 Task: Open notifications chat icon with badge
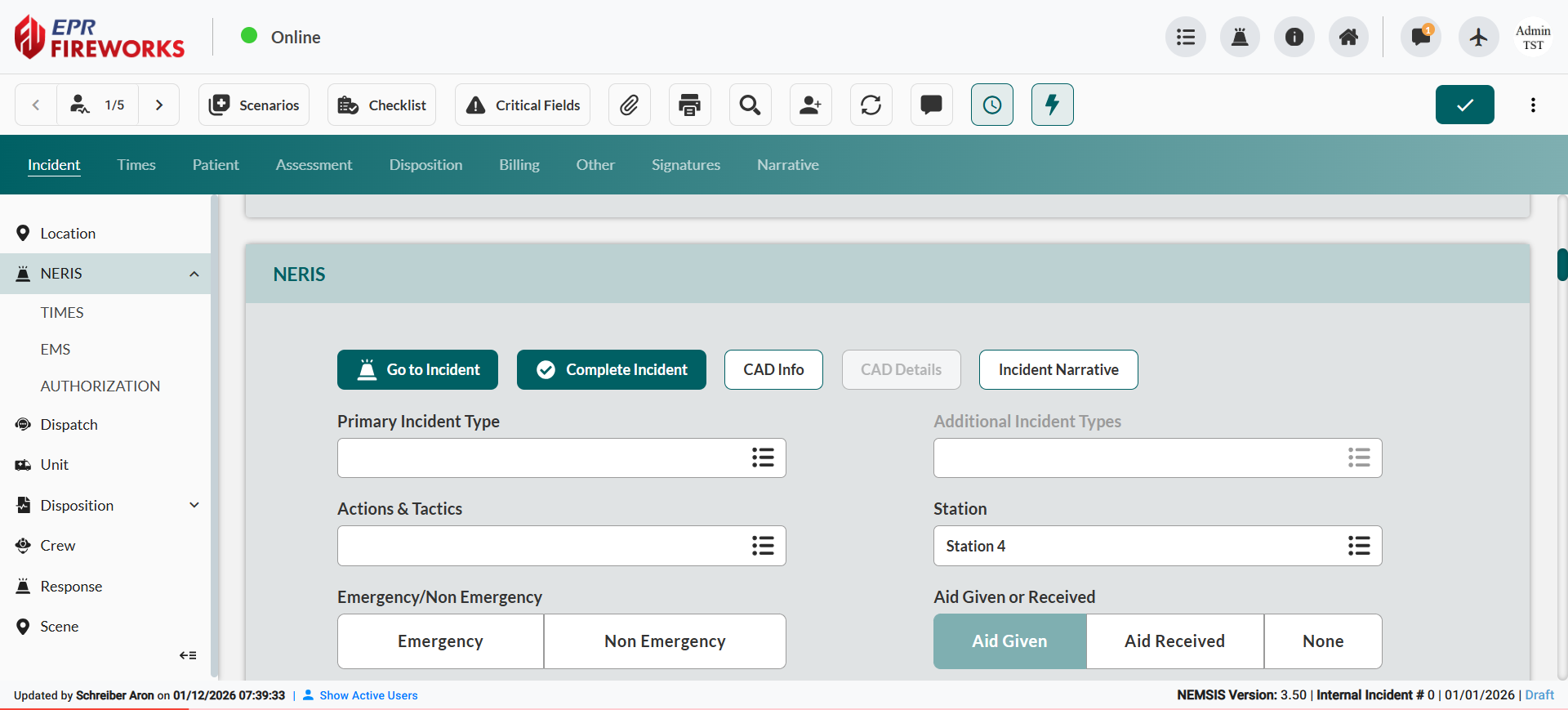[x=1420, y=37]
